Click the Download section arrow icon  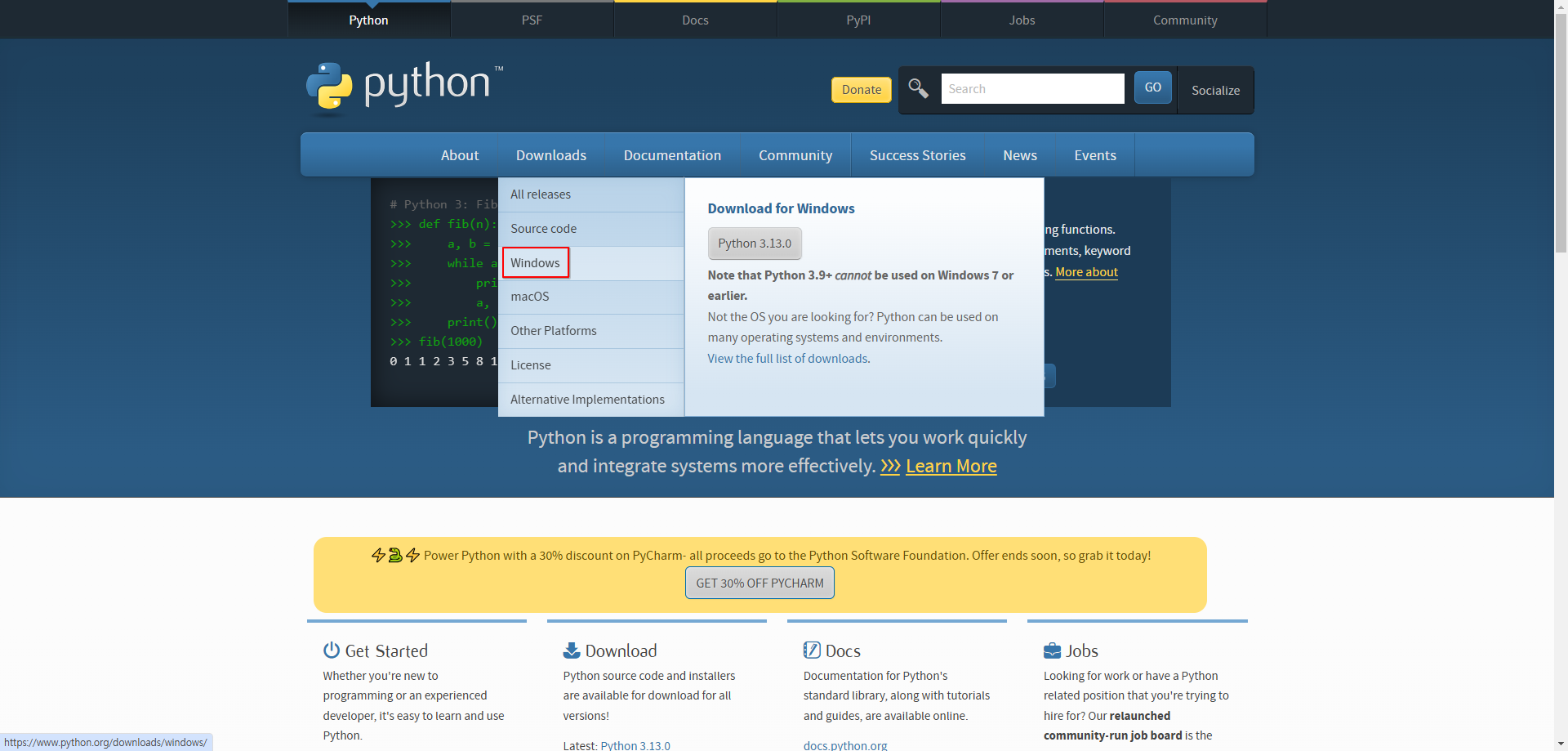[x=572, y=650]
